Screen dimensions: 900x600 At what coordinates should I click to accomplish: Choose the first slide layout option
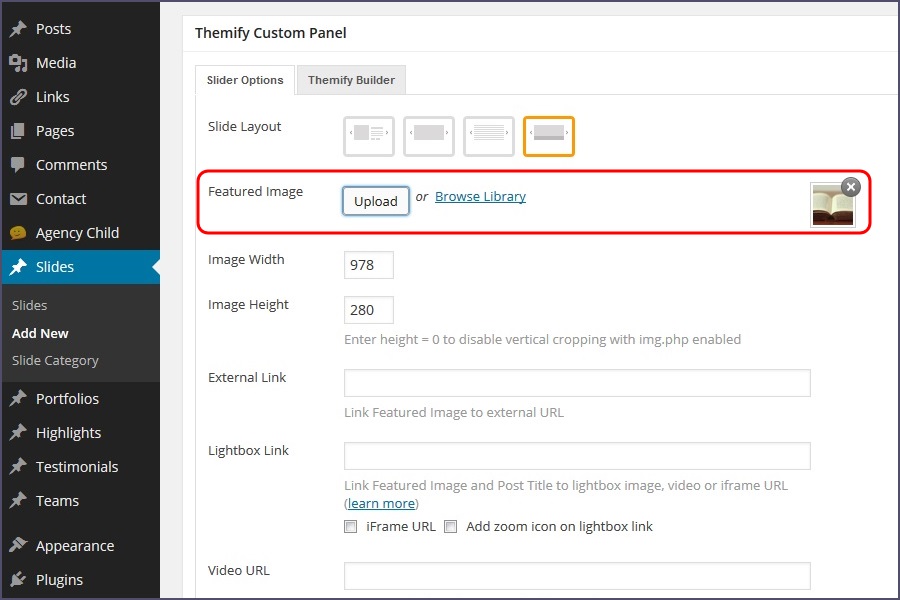click(x=369, y=136)
